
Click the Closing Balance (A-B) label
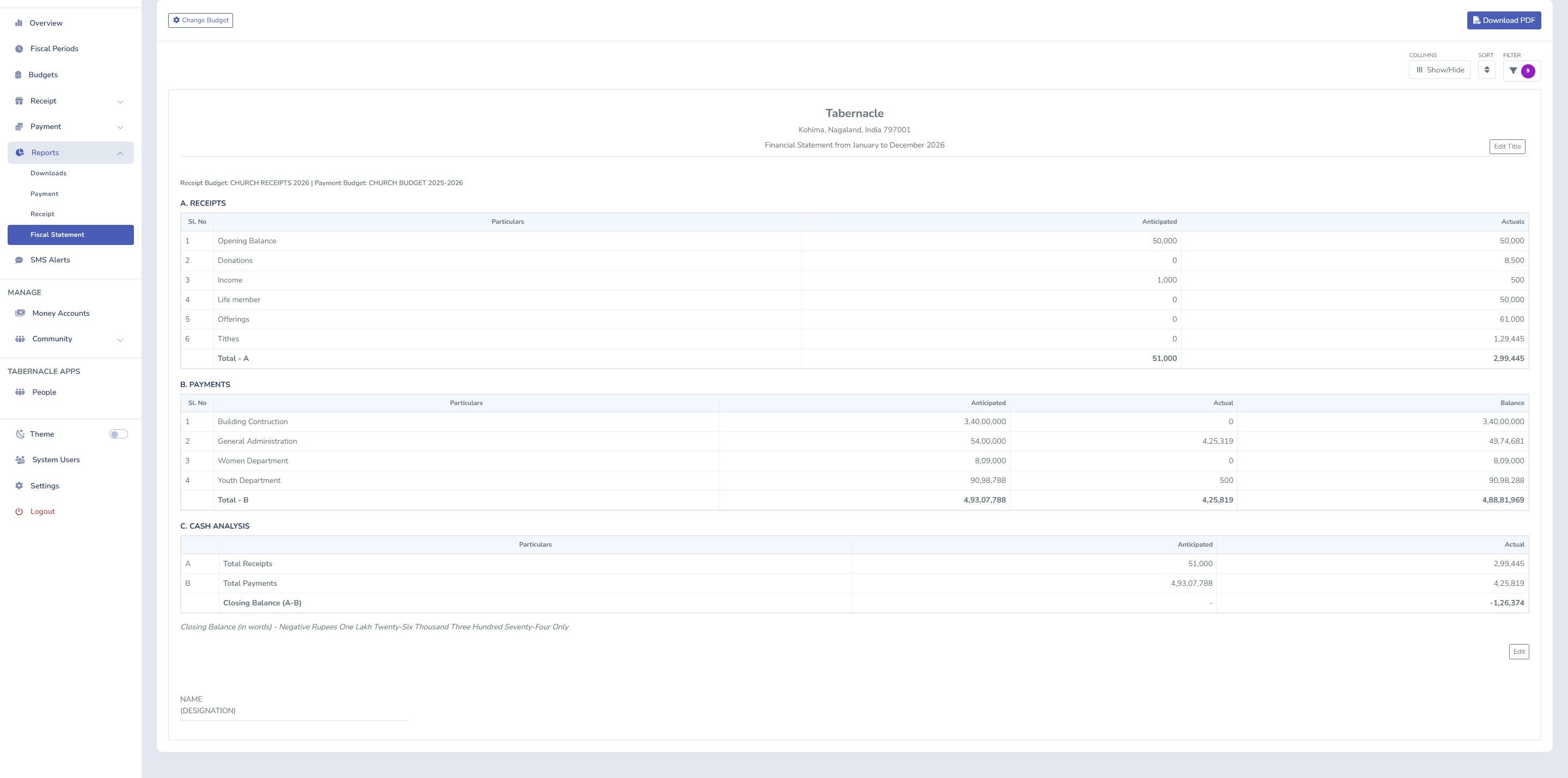[262, 603]
